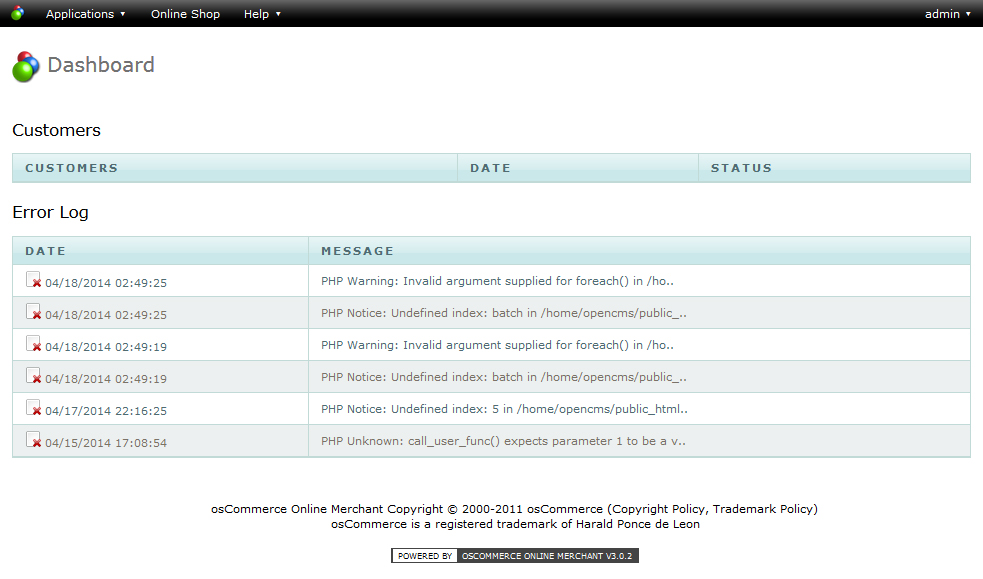Delete the 04/17/2014 22:16:25 log entry
Screen dimensions: 983x579
[34, 408]
